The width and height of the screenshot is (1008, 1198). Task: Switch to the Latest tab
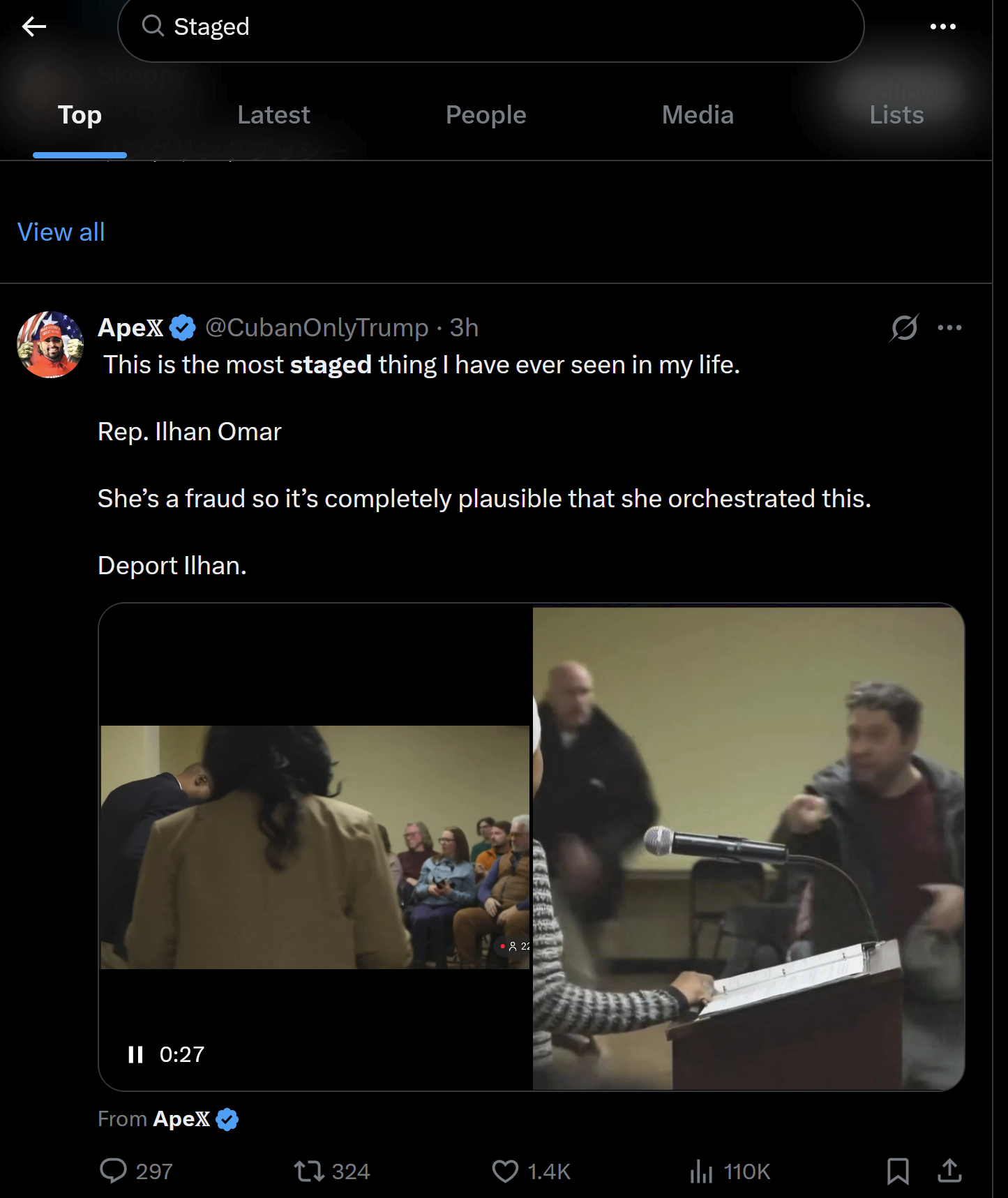pos(273,115)
